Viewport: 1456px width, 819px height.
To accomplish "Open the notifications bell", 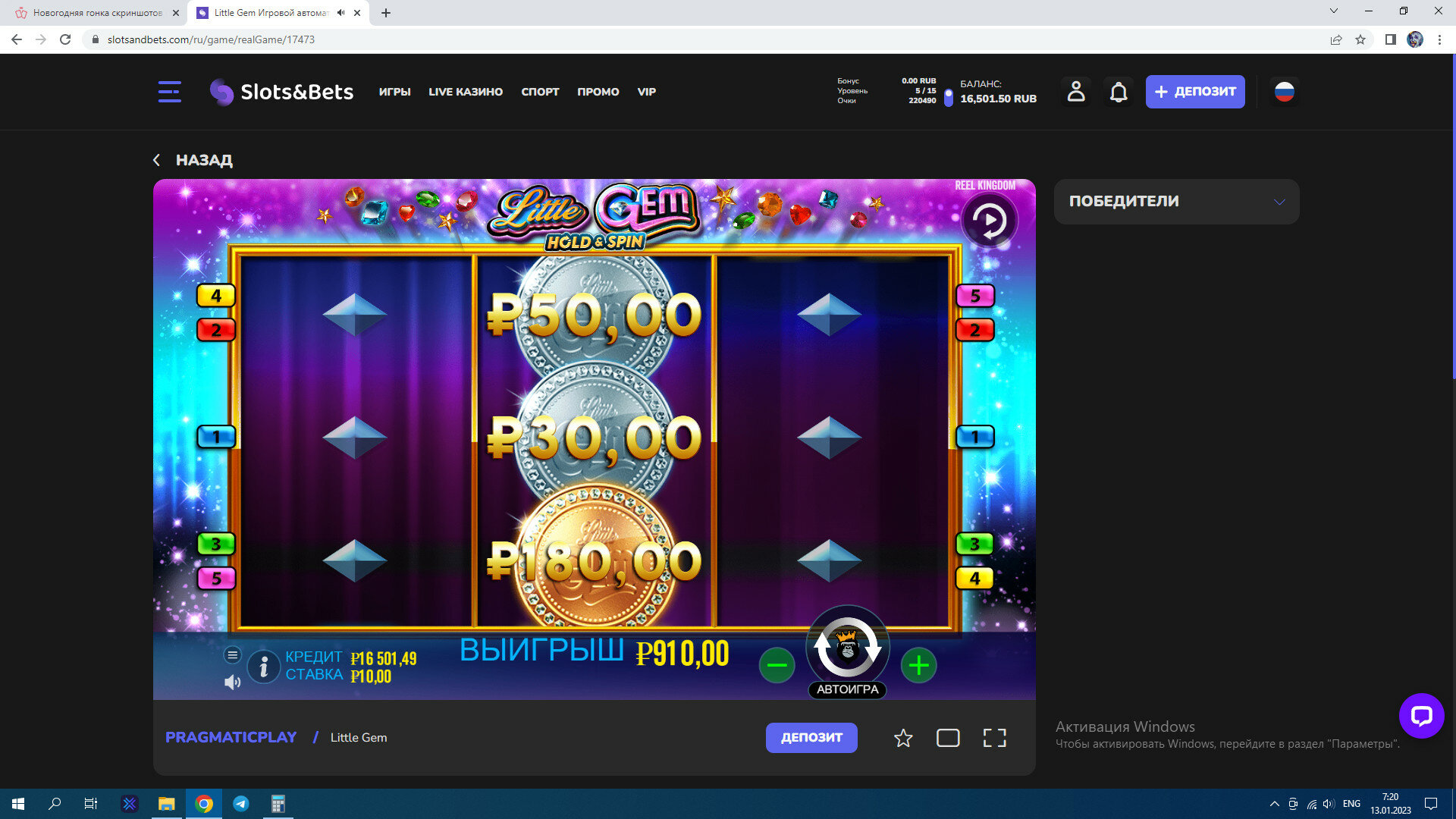I will [1119, 92].
